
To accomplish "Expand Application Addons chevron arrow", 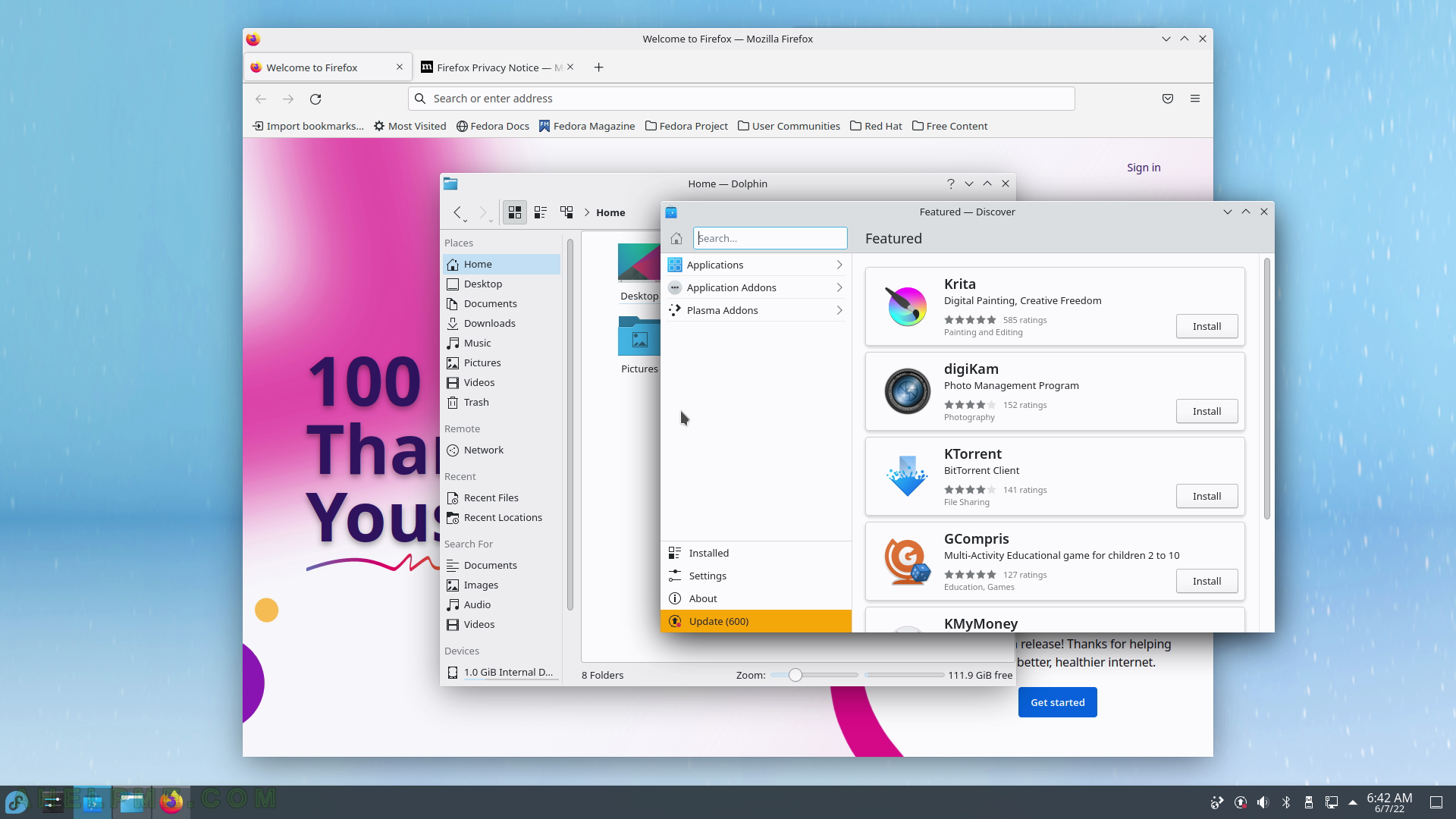I will coord(839,287).
